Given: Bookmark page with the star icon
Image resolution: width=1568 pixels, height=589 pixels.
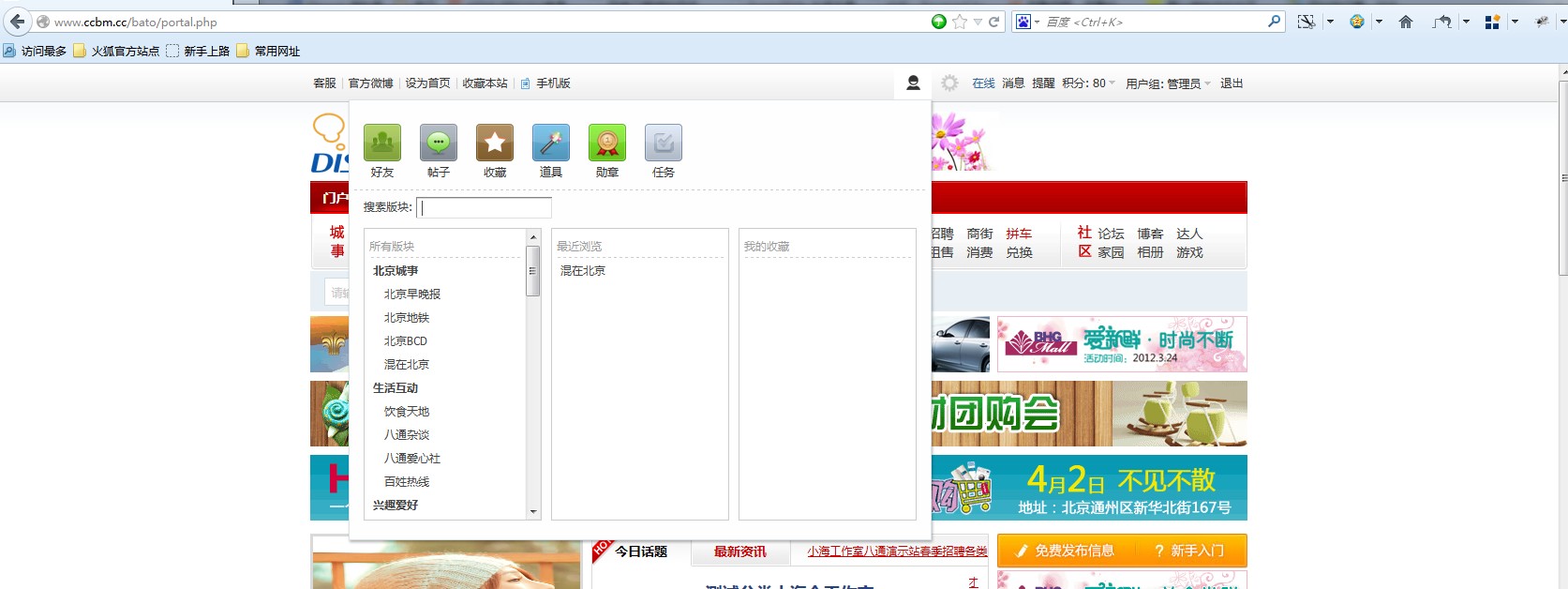Looking at the screenshot, I should pyautogui.click(x=959, y=22).
